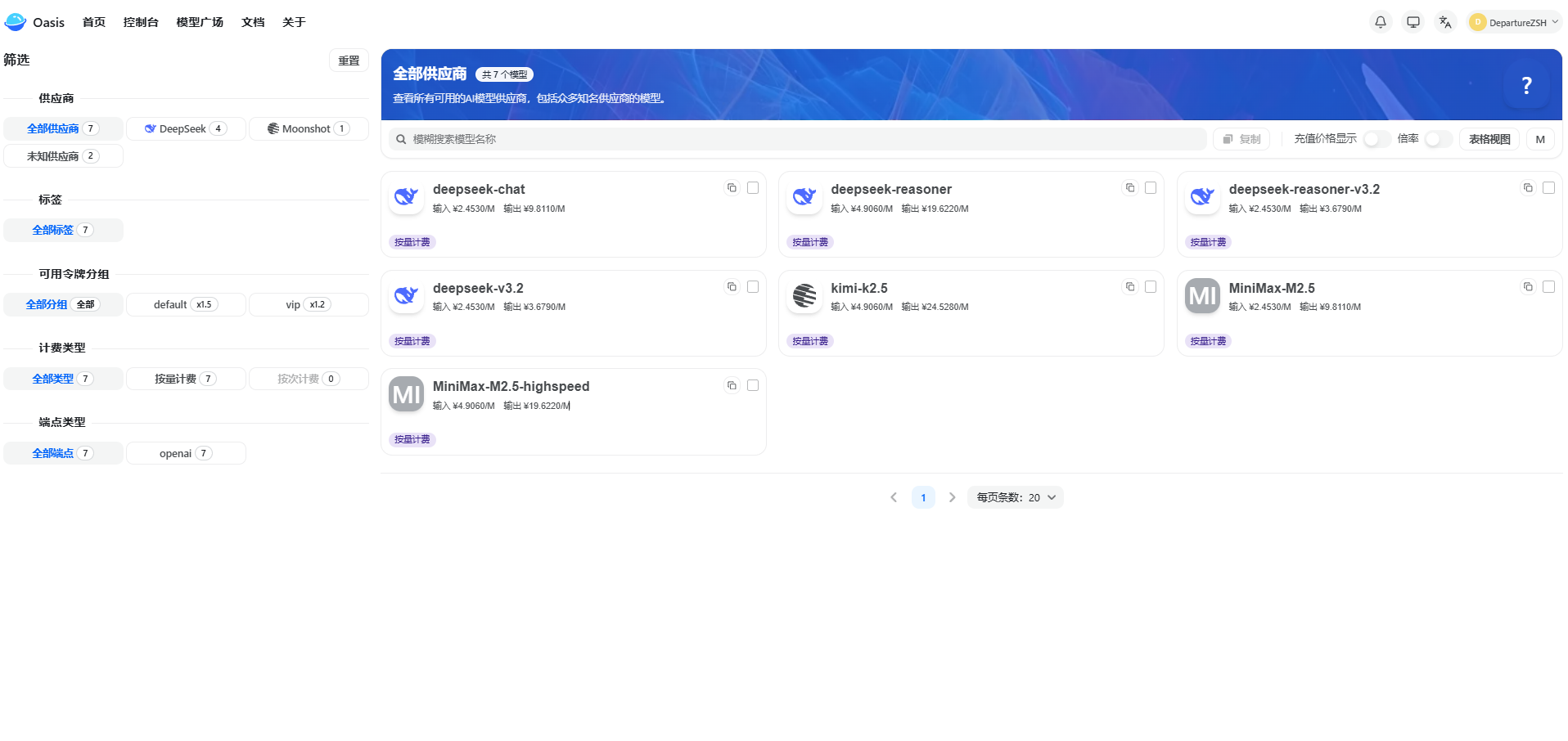The height and width of the screenshot is (741, 1568).
Task: Click the Reset (重置) filter button
Action: (349, 61)
